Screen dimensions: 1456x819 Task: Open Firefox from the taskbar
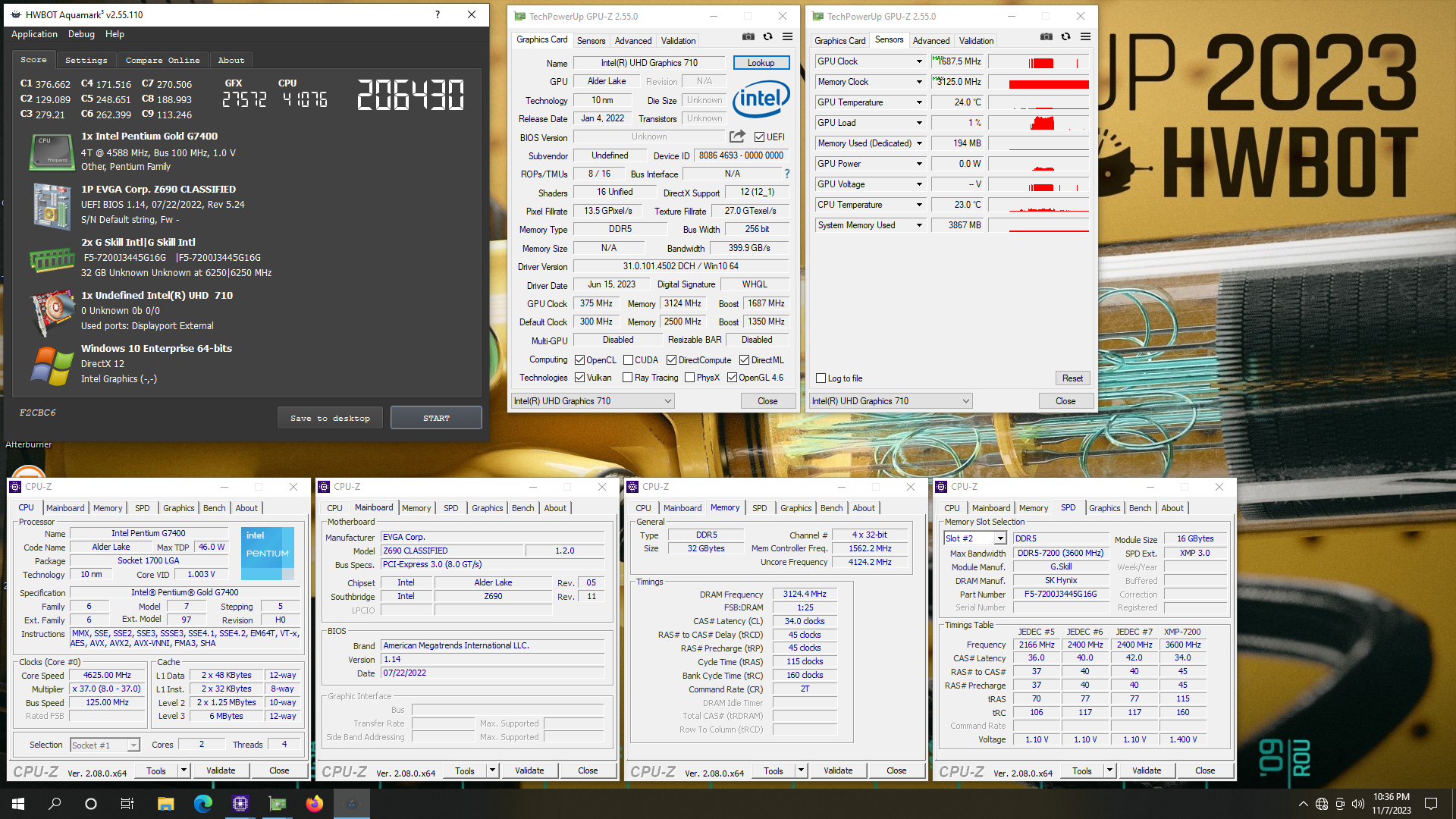315,804
